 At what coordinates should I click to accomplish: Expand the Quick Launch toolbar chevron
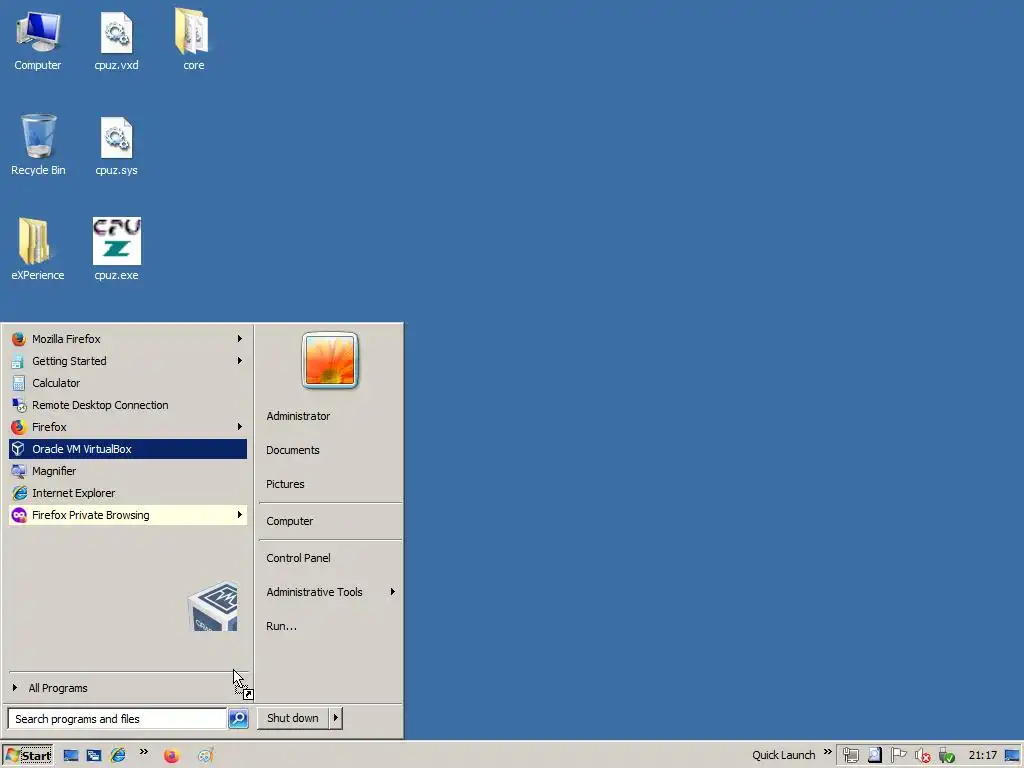[828, 752]
